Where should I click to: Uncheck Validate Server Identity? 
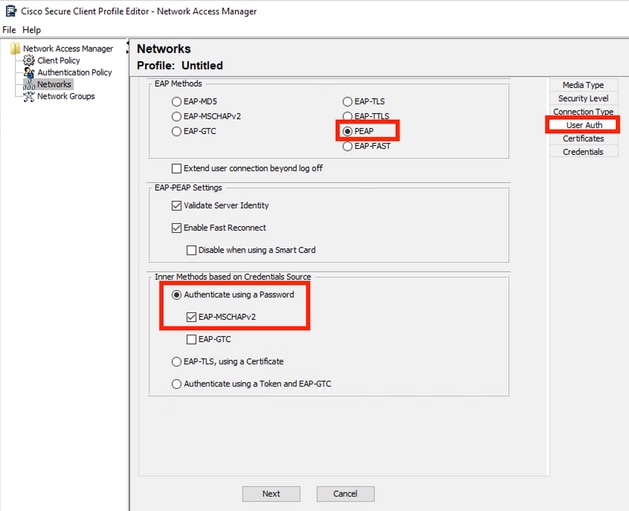[177, 206]
